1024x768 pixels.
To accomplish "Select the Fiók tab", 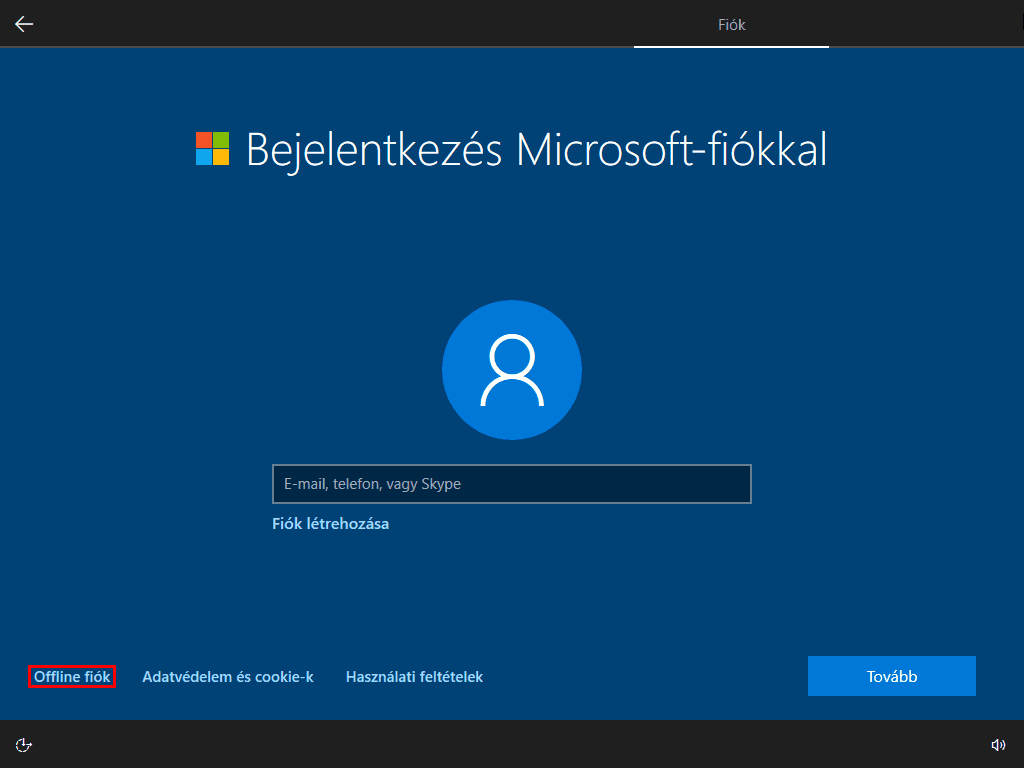I will 731,24.
